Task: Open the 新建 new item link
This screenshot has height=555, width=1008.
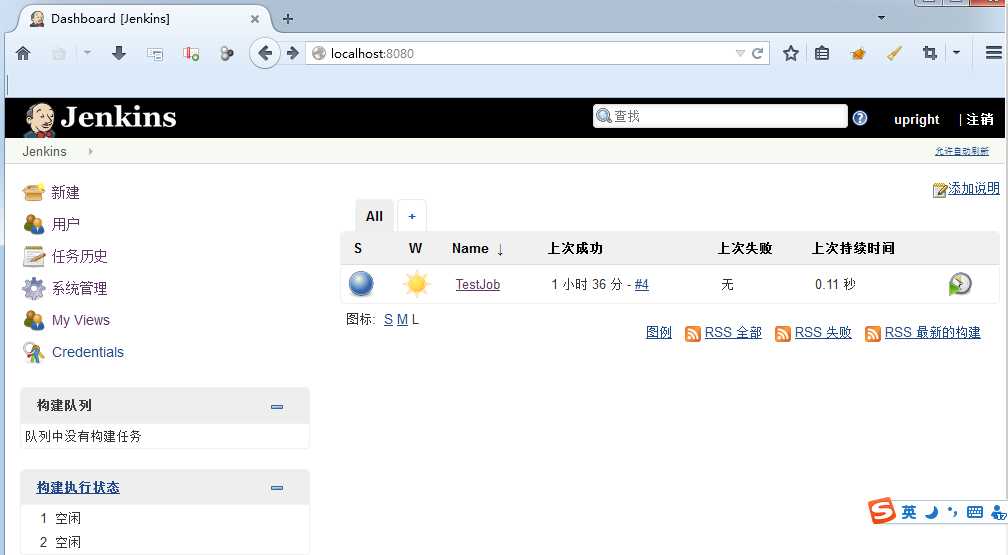Action: pyautogui.click(x=66, y=192)
